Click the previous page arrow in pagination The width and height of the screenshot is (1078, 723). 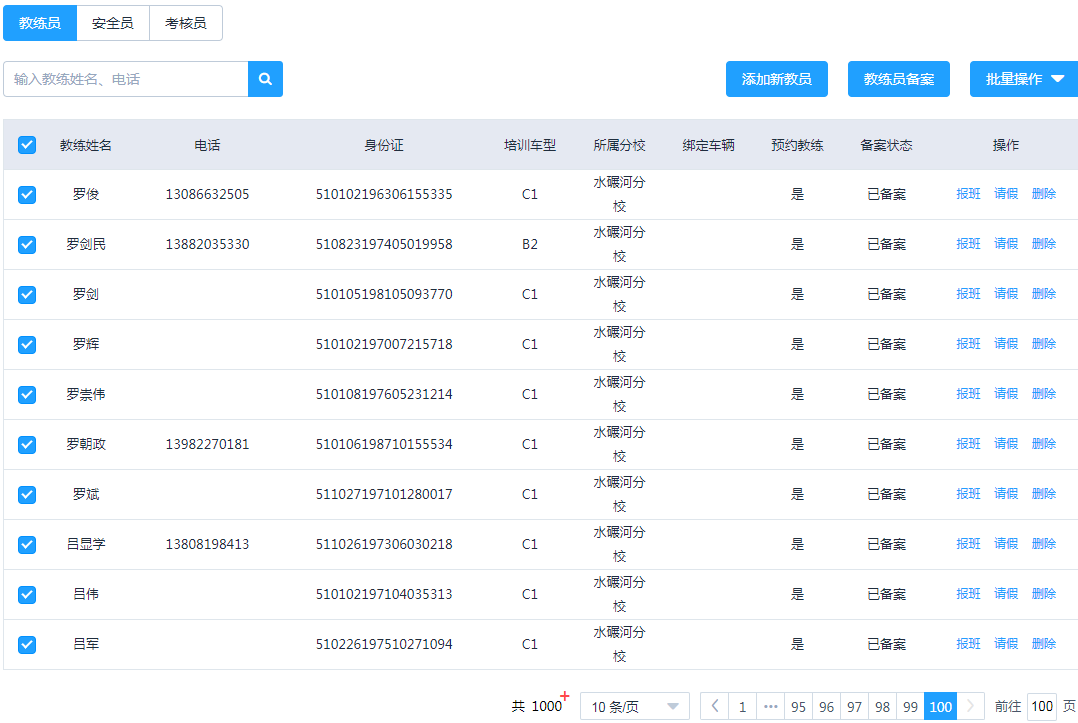point(715,706)
